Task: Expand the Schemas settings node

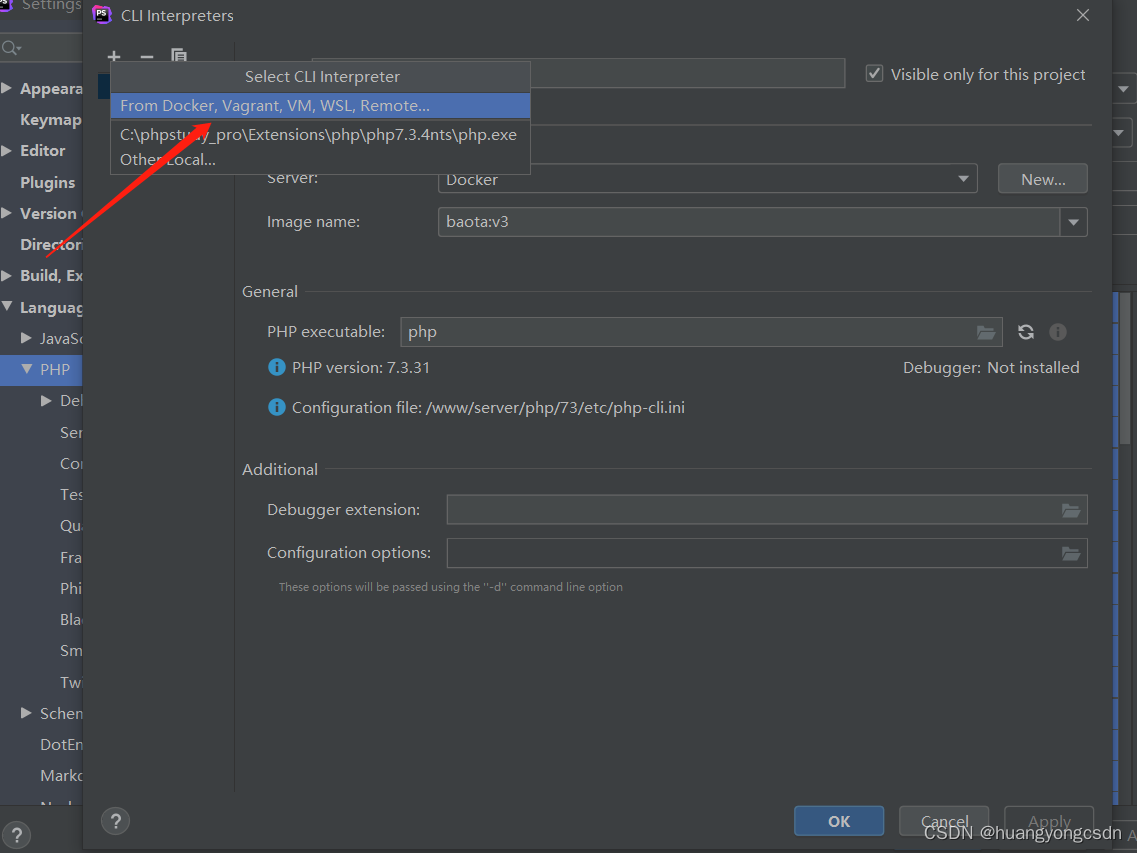Action: tap(26, 713)
